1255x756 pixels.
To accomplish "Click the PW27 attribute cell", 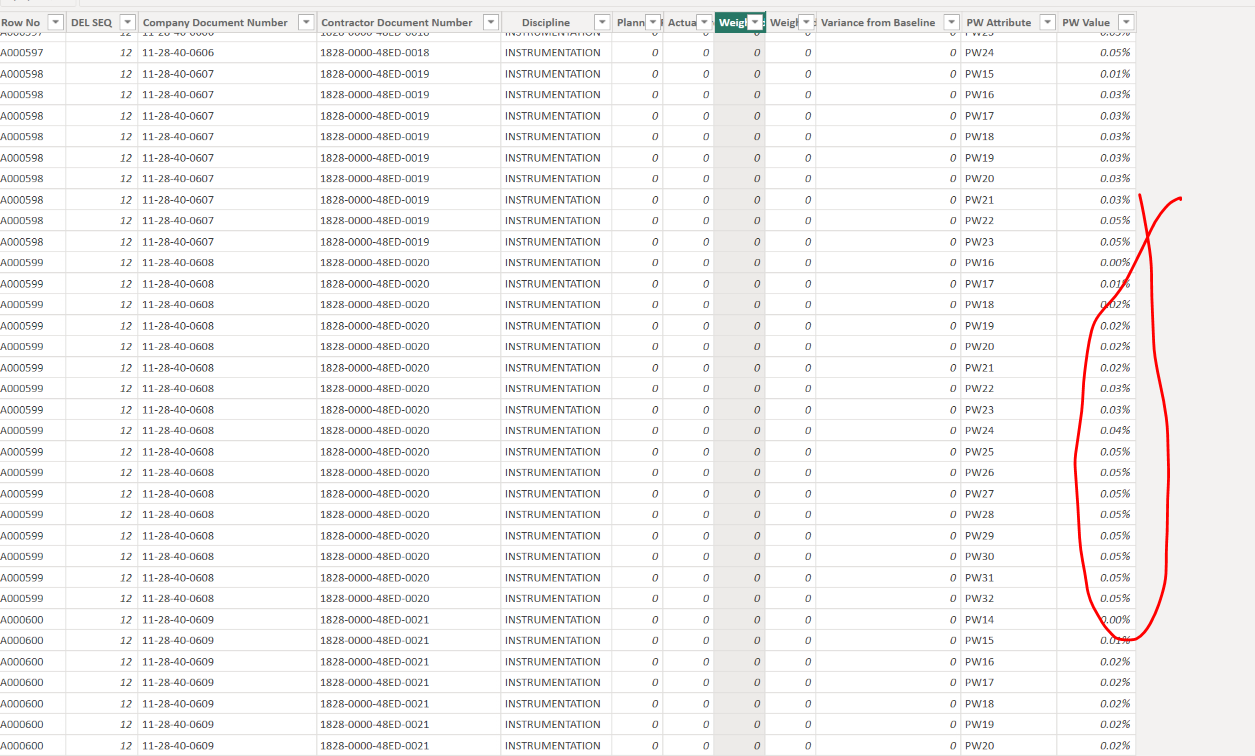I will (1009, 494).
